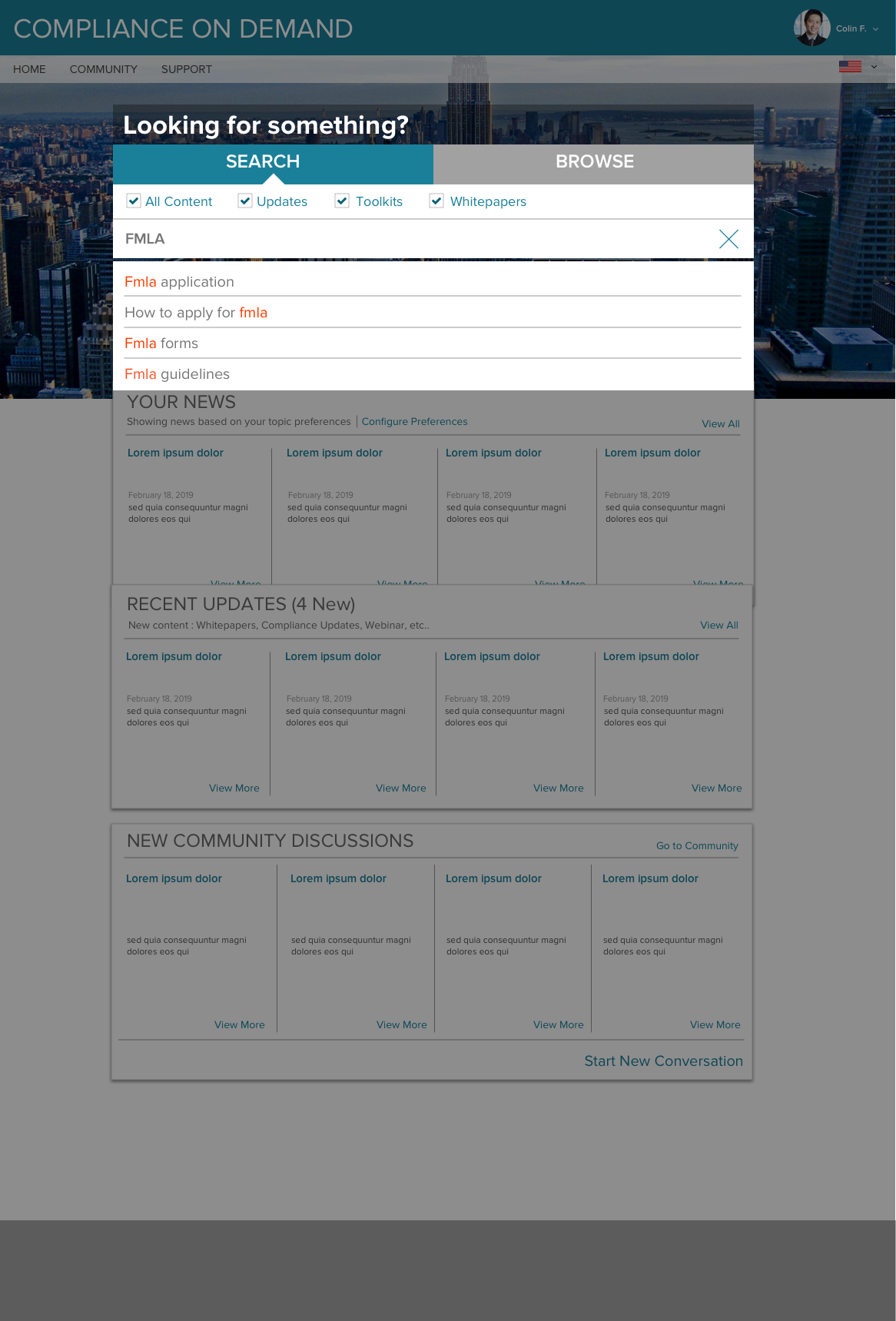This screenshot has width=896, height=1321.
Task: Click Start New Conversation
Action: (663, 1060)
